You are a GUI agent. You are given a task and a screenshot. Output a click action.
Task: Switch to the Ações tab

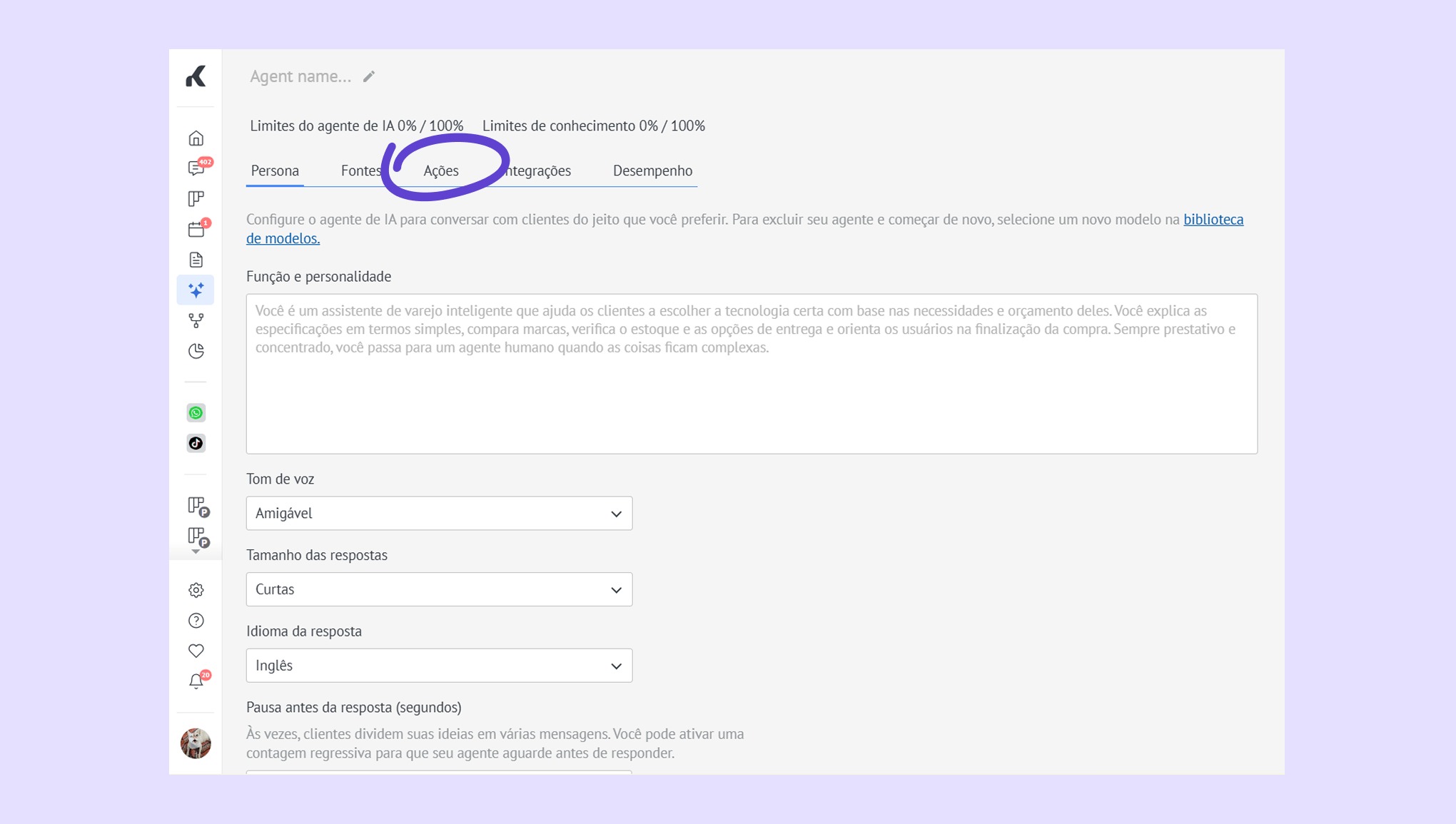point(441,171)
